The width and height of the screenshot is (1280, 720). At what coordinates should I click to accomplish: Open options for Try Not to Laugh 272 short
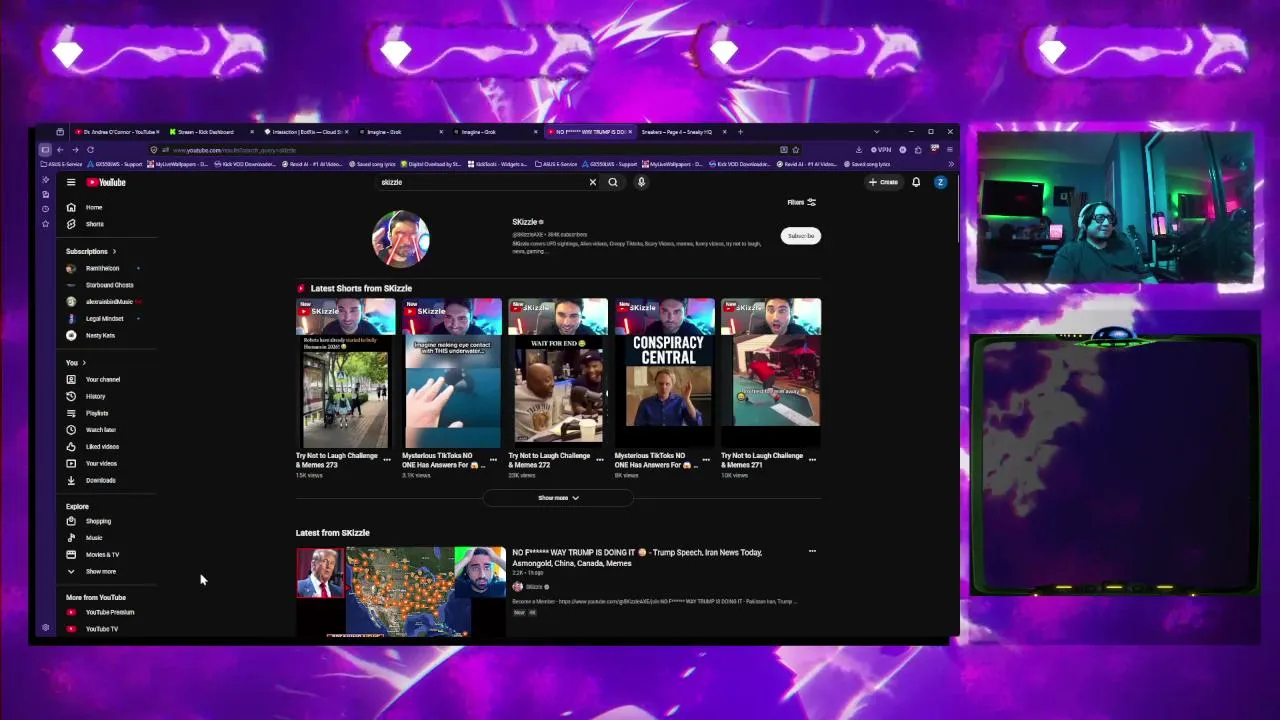click(x=600, y=460)
